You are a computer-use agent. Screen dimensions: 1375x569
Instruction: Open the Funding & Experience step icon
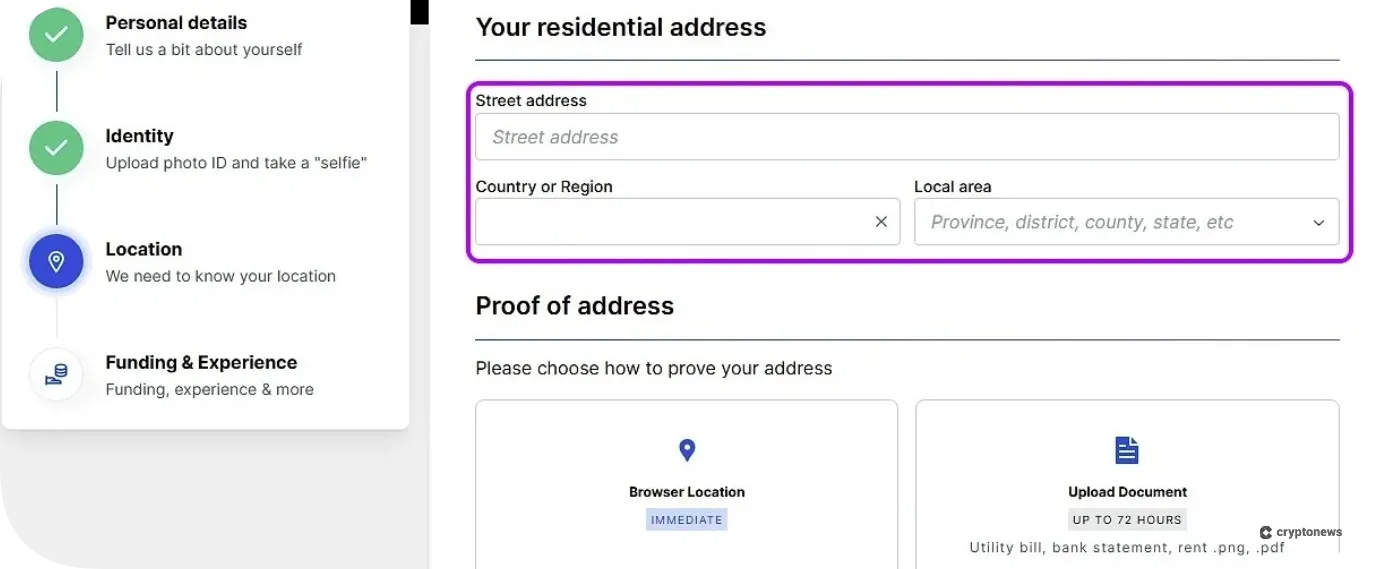coord(56,375)
